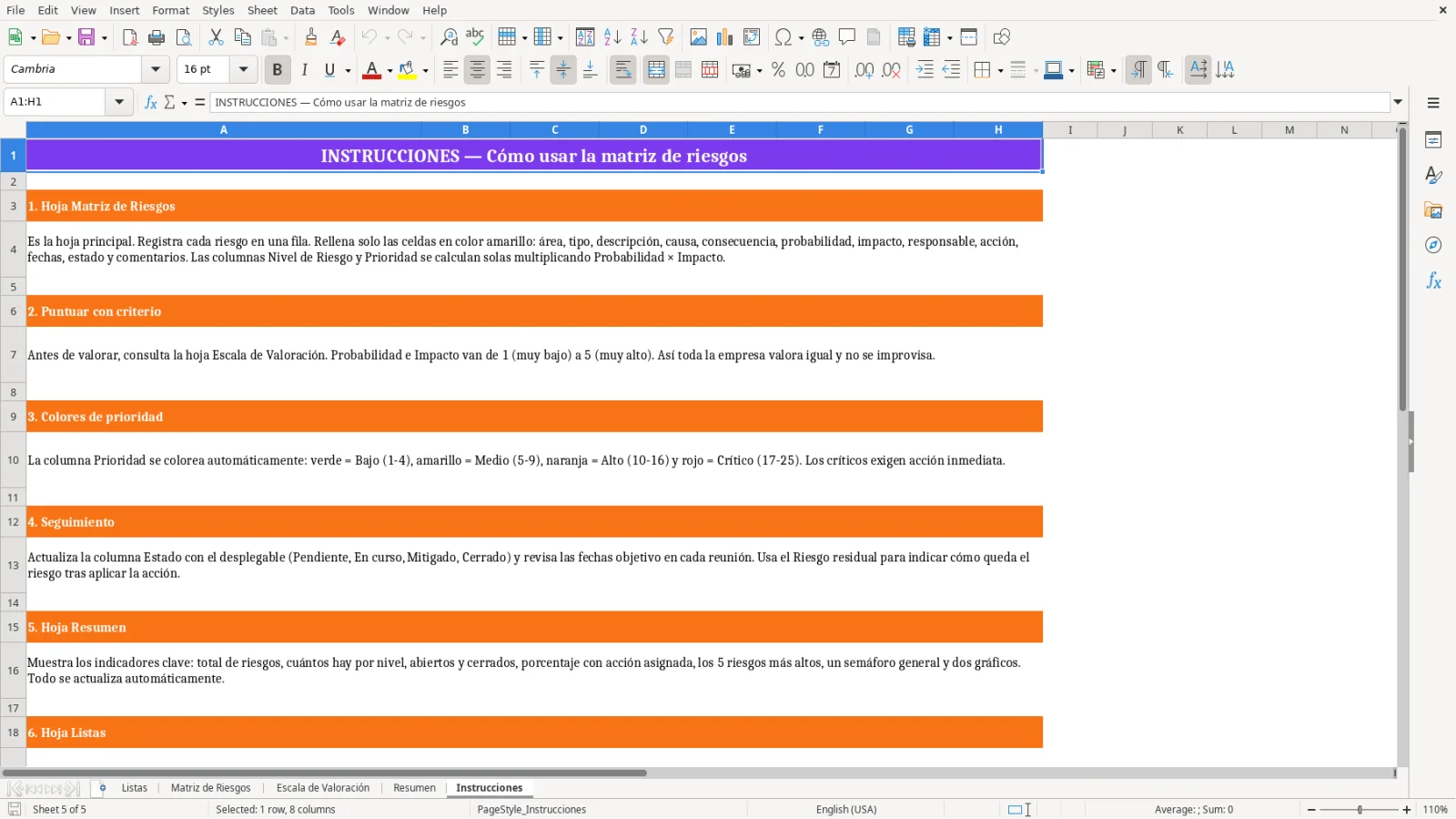Open the Cambria font name dropdown
The image size is (1456, 819).
(x=156, y=69)
